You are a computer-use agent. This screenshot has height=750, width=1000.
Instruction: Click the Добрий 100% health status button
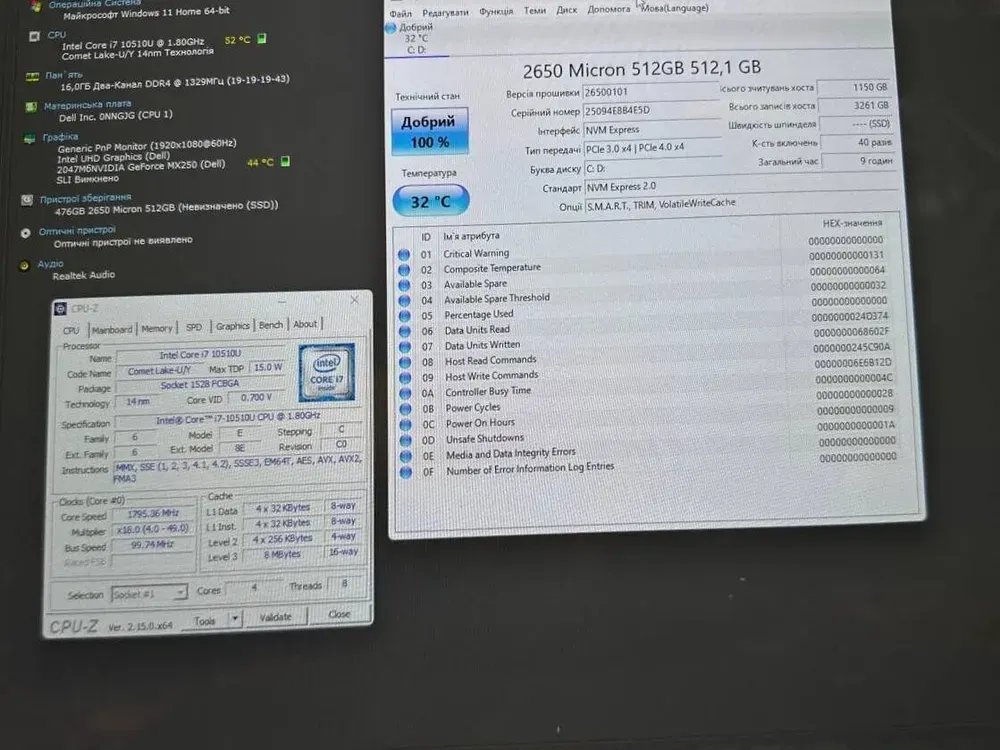pyautogui.click(x=428, y=132)
